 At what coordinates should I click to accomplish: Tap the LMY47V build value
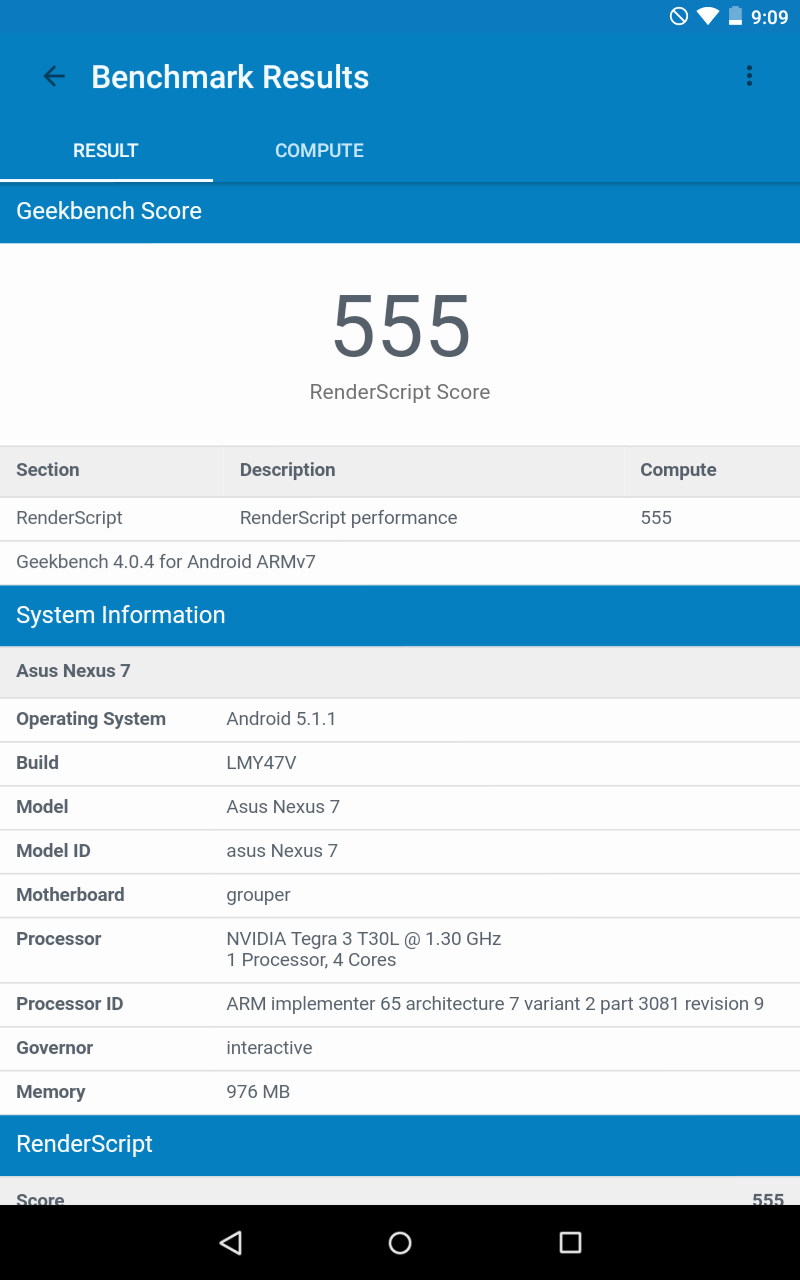pyautogui.click(x=262, y=763)
